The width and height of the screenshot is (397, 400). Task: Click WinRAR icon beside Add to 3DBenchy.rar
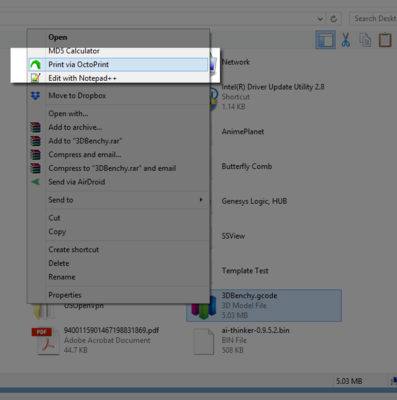pyautogui.click(x=35, y=141)
